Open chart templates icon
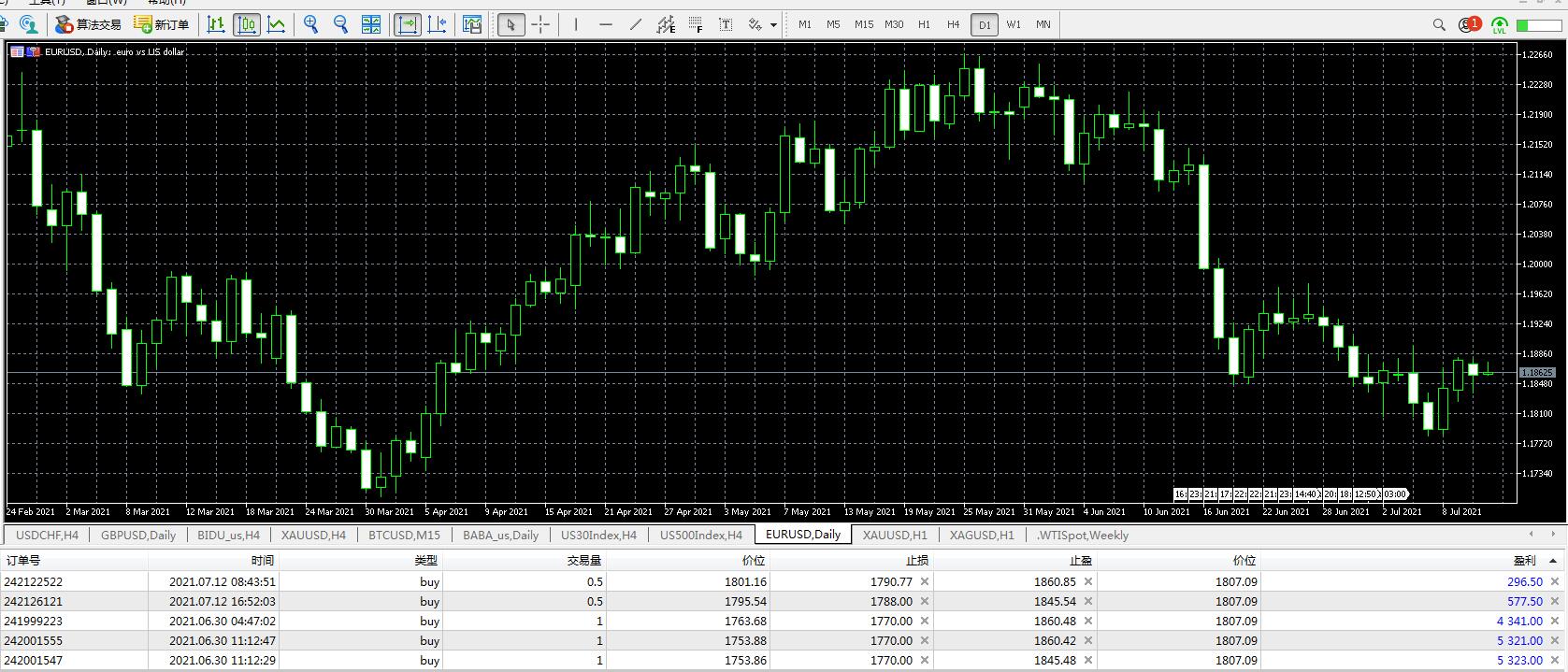Viewport: 1568px width, 672px height. click(x=472, y=24)
